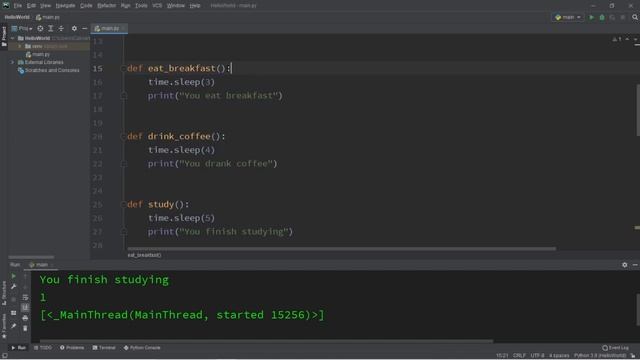Jump to previous highlighted error arrow
The image size is (640, 360).
627,39
